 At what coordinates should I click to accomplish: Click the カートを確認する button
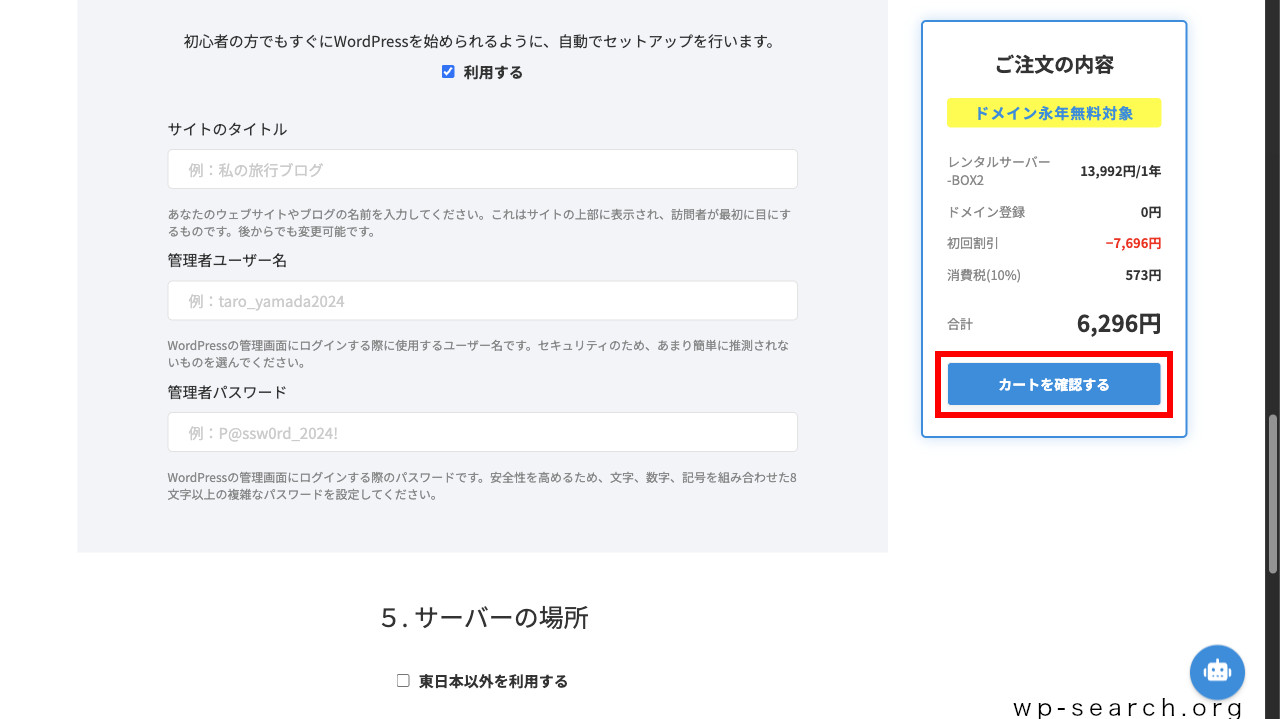coord(1054,384)
